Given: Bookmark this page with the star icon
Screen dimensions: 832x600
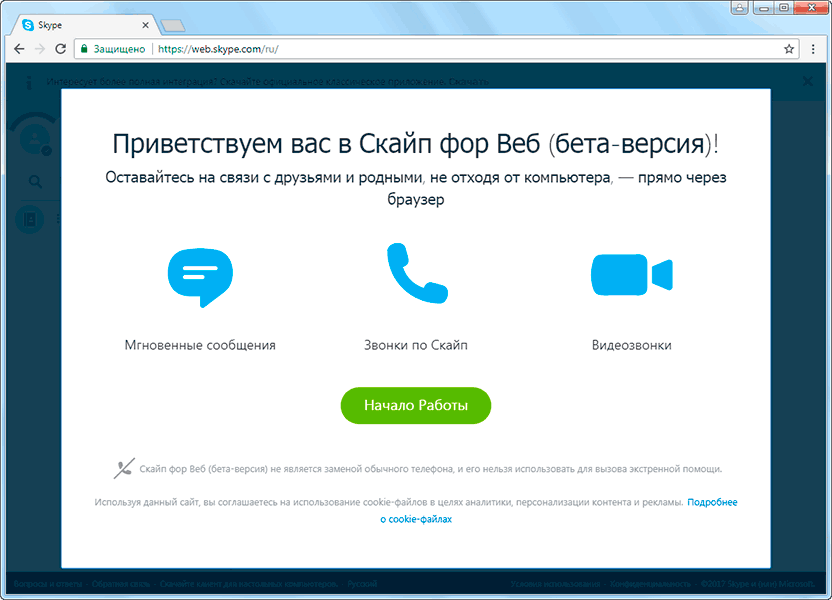Looking at the screenshot, I should pos(788,49).
